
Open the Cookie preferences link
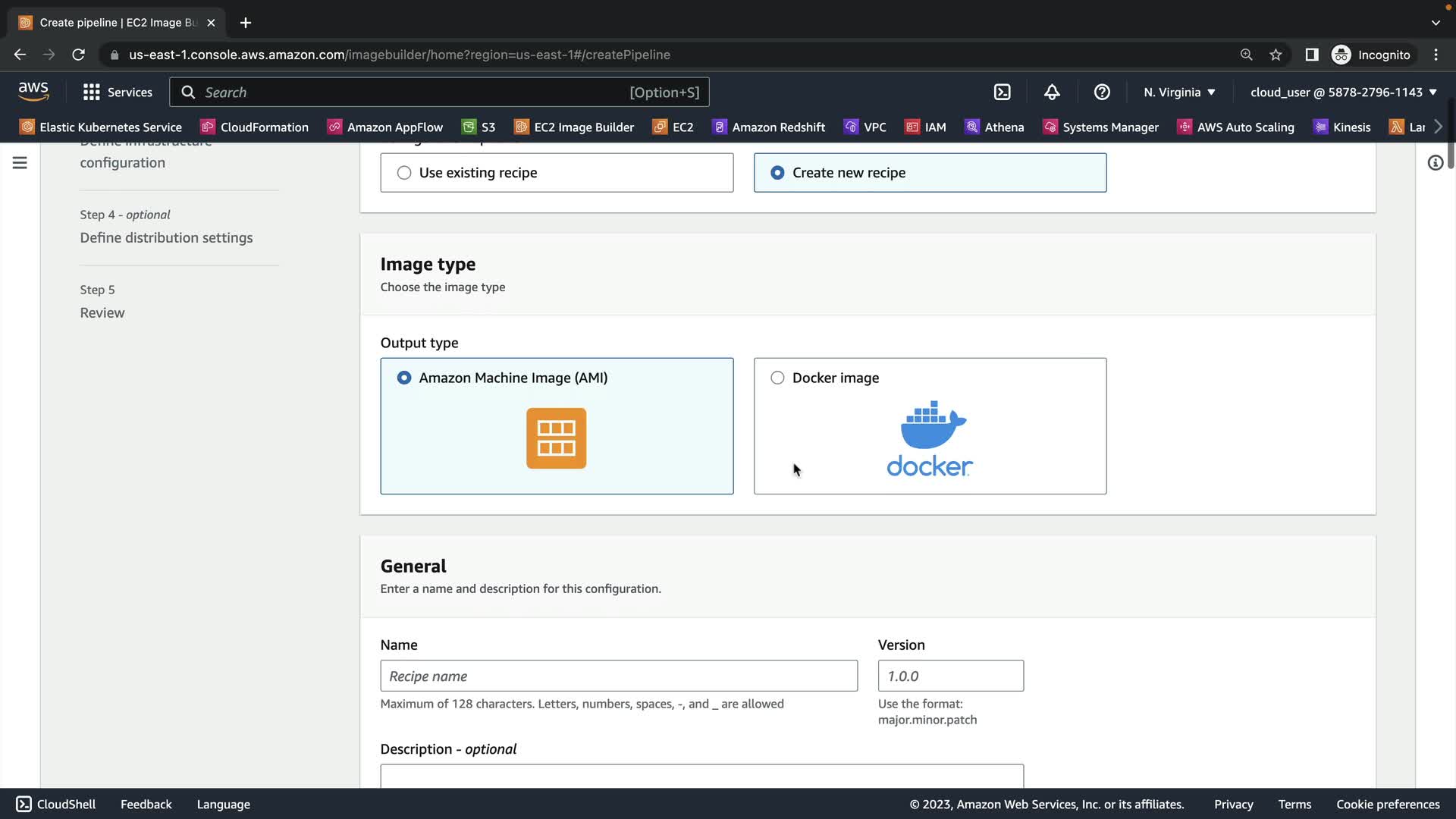click(x=1388, y=804)
